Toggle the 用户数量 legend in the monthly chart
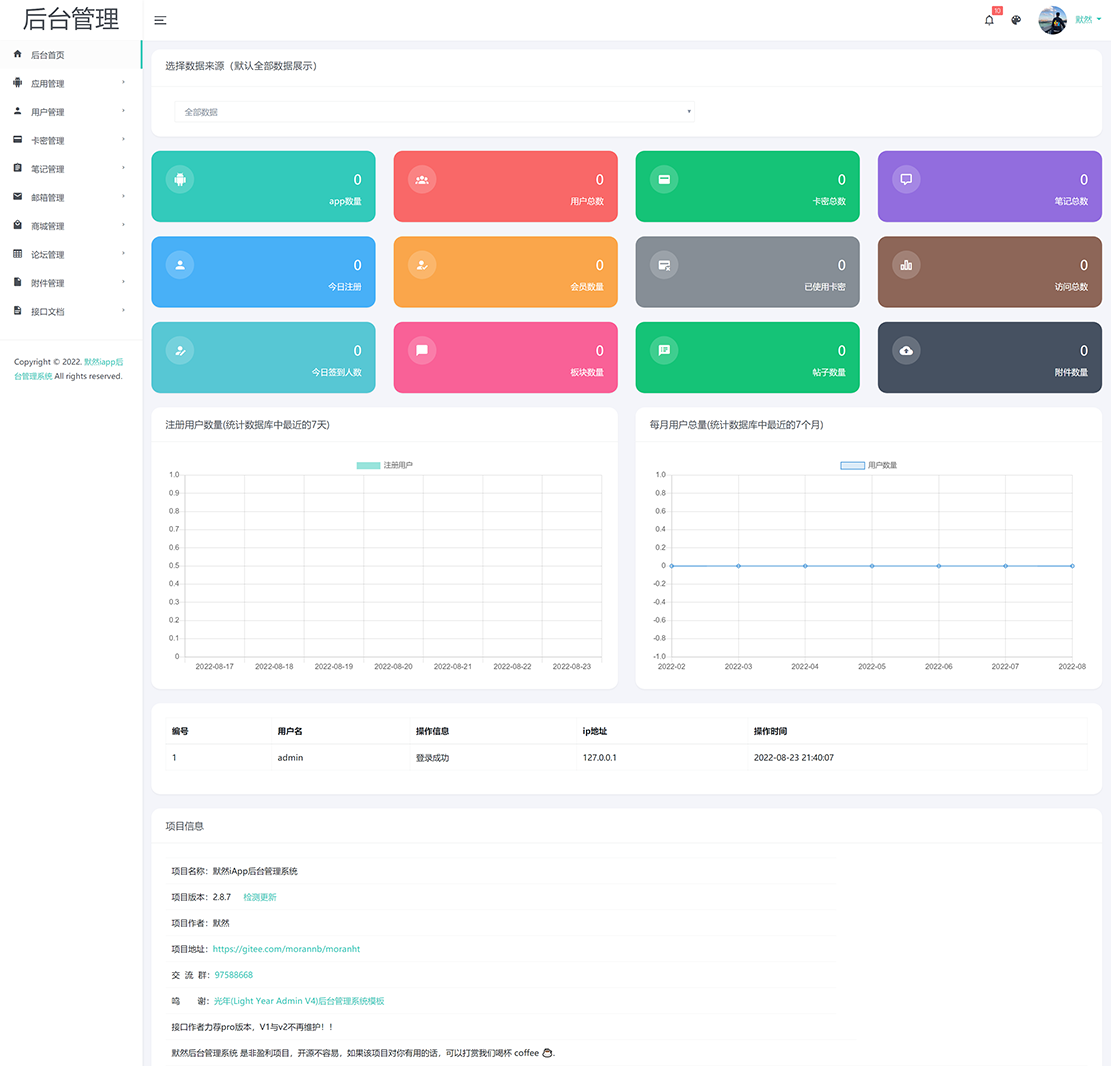The height and width of the screenshot is (1066, 1111). point(869,465)
